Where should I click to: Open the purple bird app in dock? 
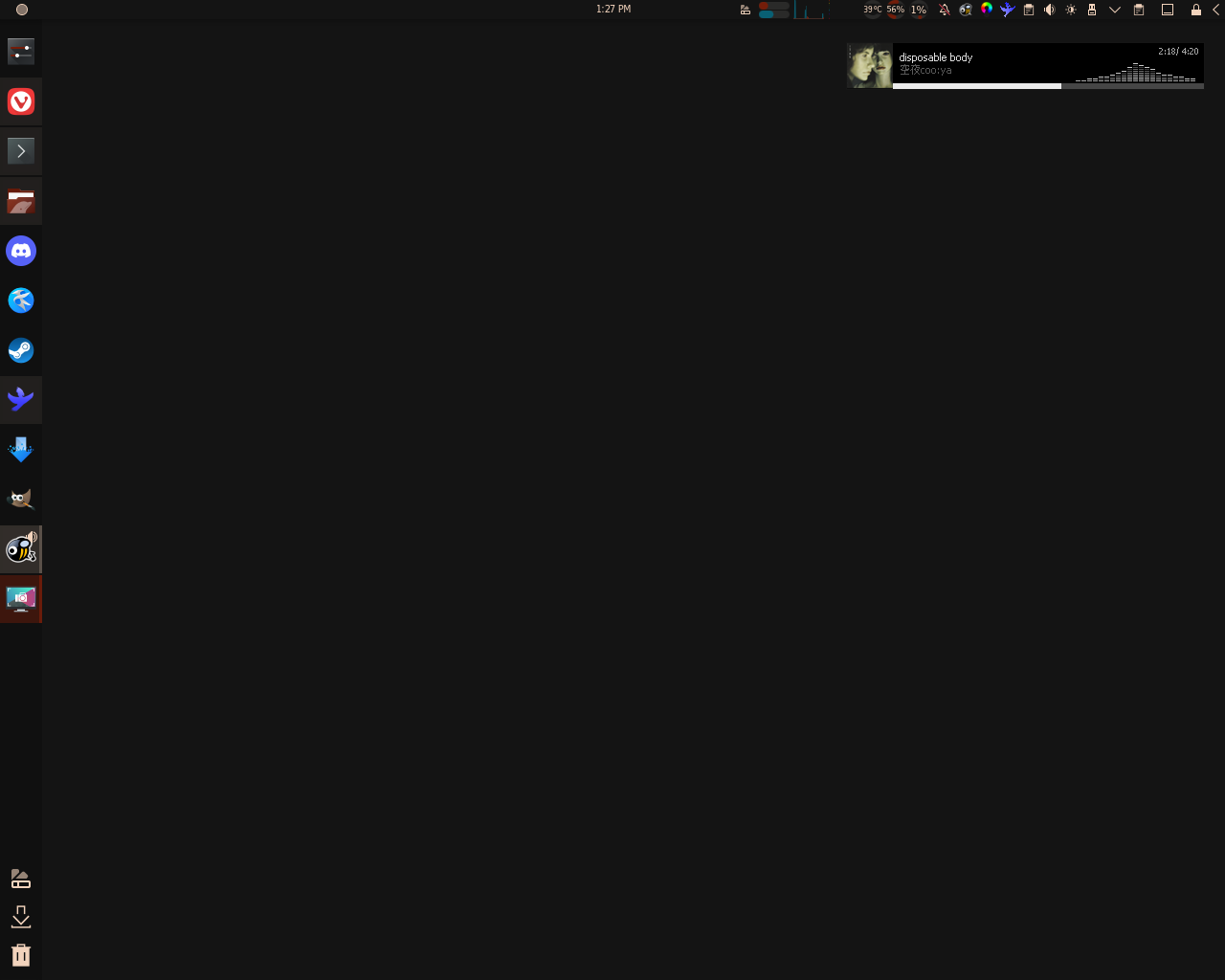tap(21, 400)
